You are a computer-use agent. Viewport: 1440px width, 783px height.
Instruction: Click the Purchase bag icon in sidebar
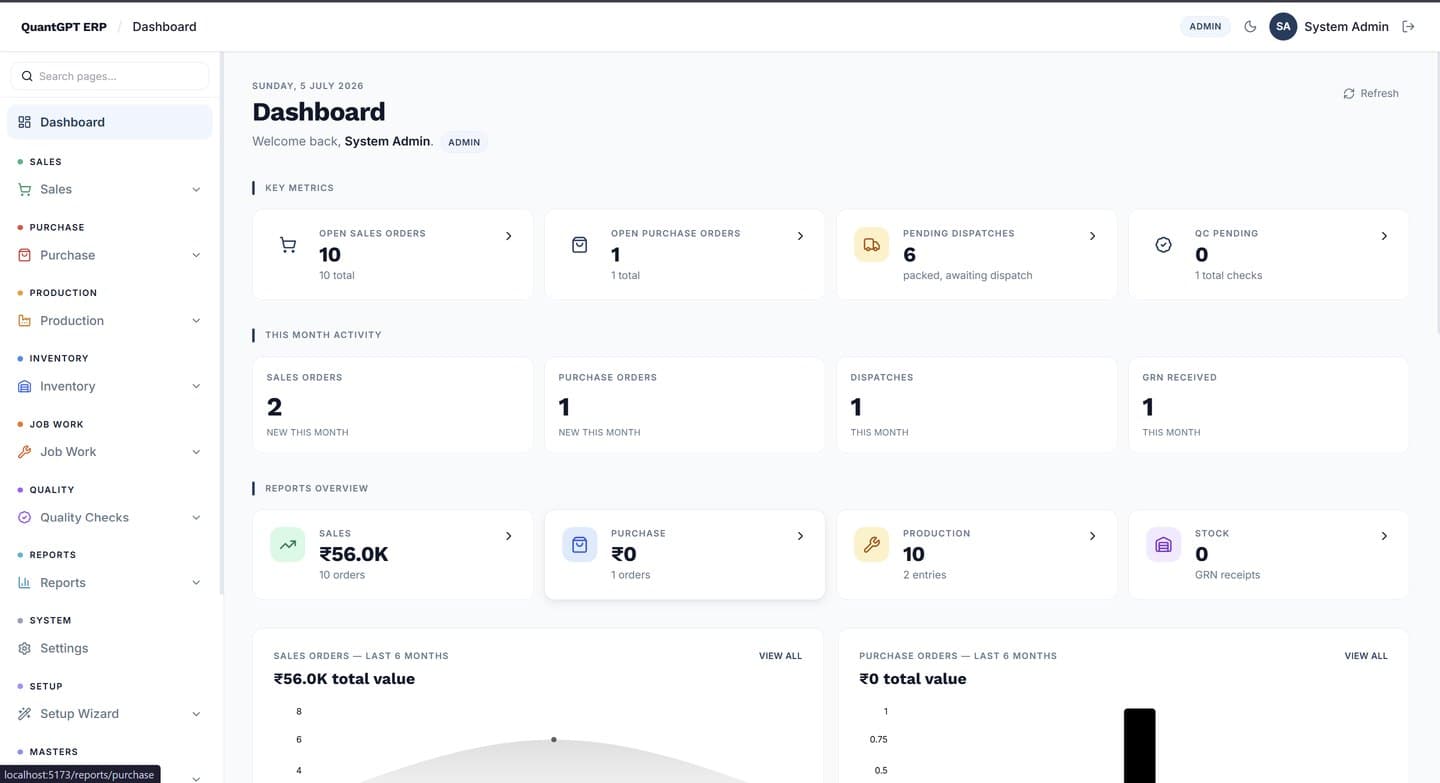25,255
